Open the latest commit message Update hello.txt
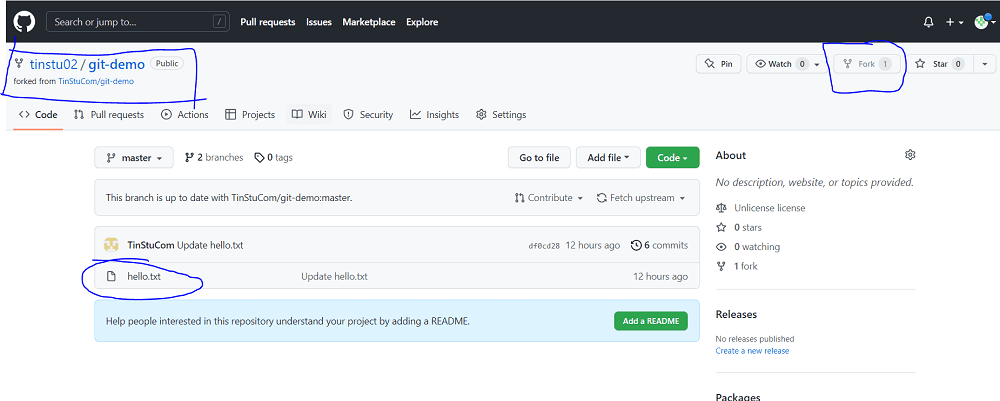Viewport: 1000px width, 401px height. [210, 245]
